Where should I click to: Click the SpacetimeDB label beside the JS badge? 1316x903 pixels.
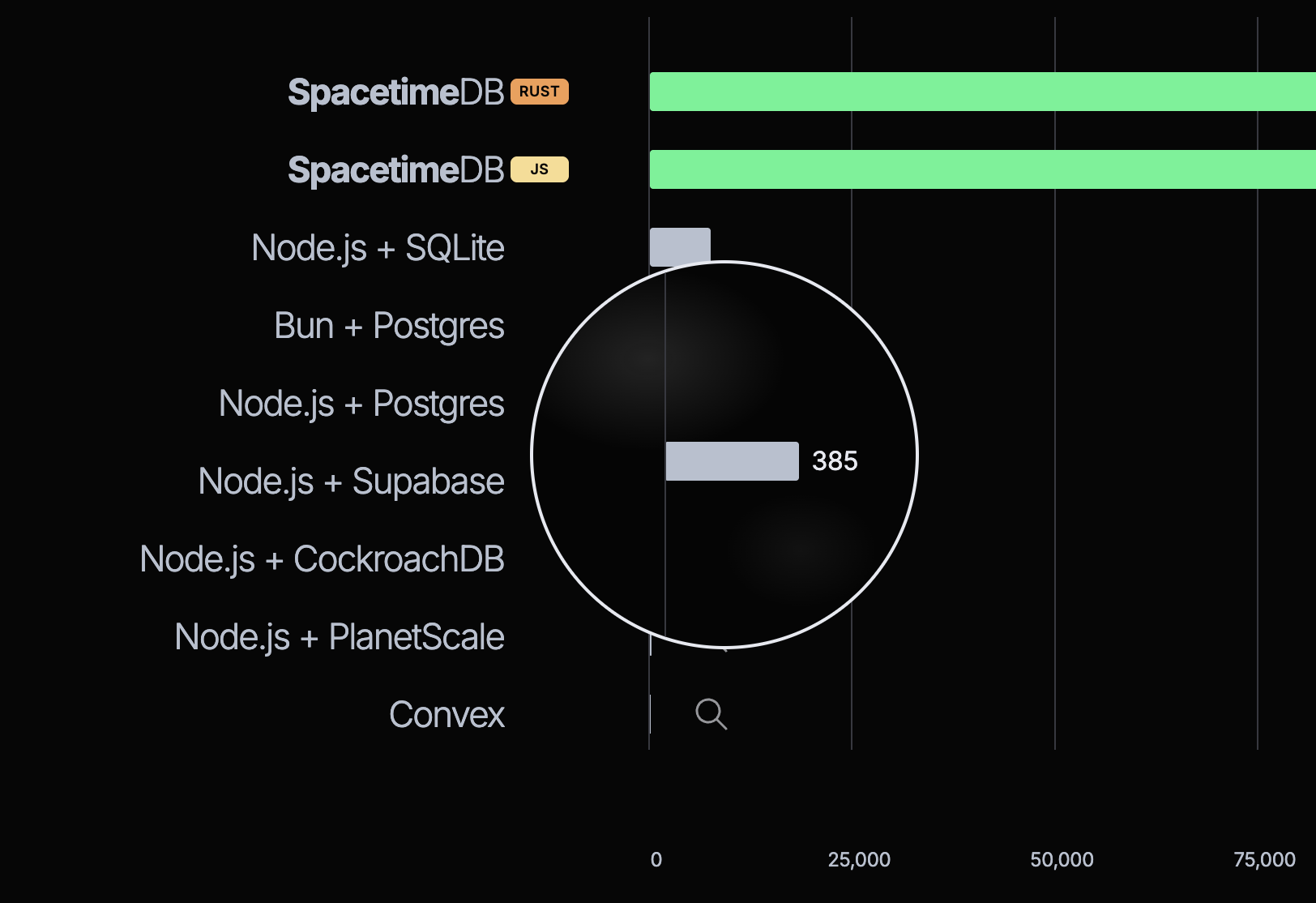(x=395, y=170)
